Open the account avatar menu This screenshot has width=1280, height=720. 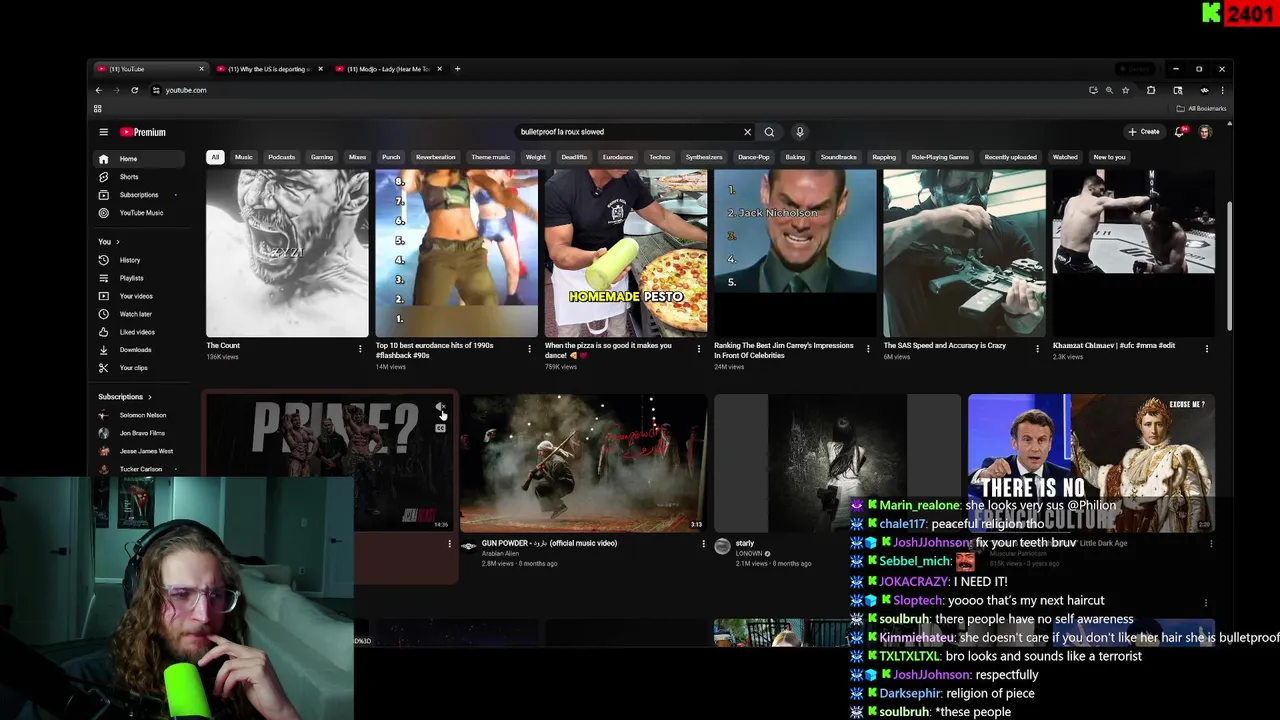click(1205, 132)
